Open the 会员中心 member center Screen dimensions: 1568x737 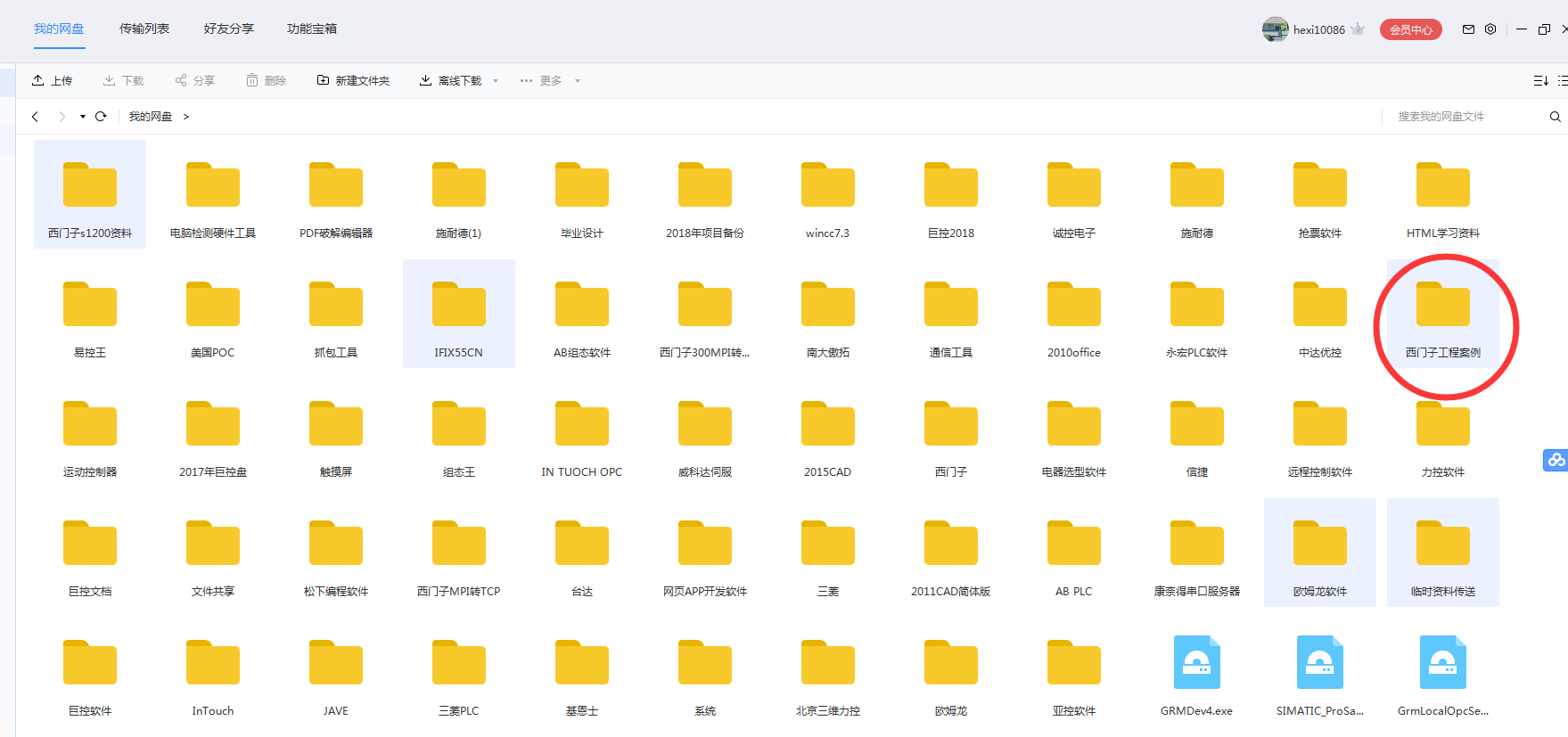(x=1410, y=29)
